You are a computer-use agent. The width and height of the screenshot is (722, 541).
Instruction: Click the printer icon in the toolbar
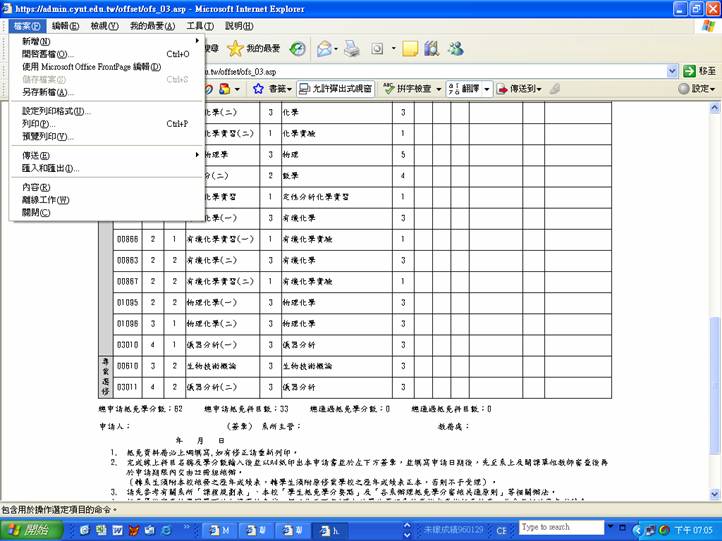352,48
